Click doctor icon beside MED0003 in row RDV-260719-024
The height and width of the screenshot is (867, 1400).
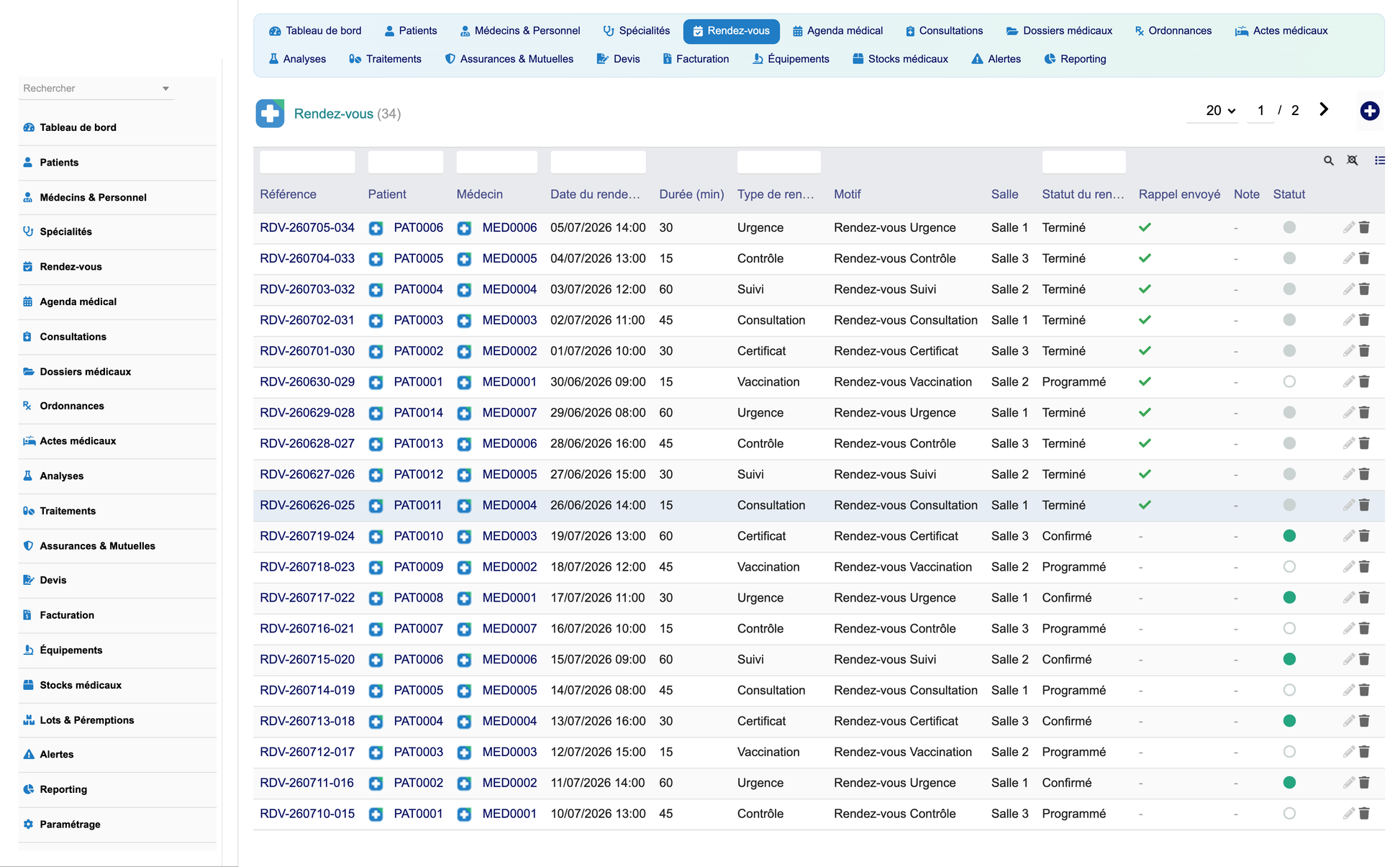pyautogui.click(x=464, y=537)
